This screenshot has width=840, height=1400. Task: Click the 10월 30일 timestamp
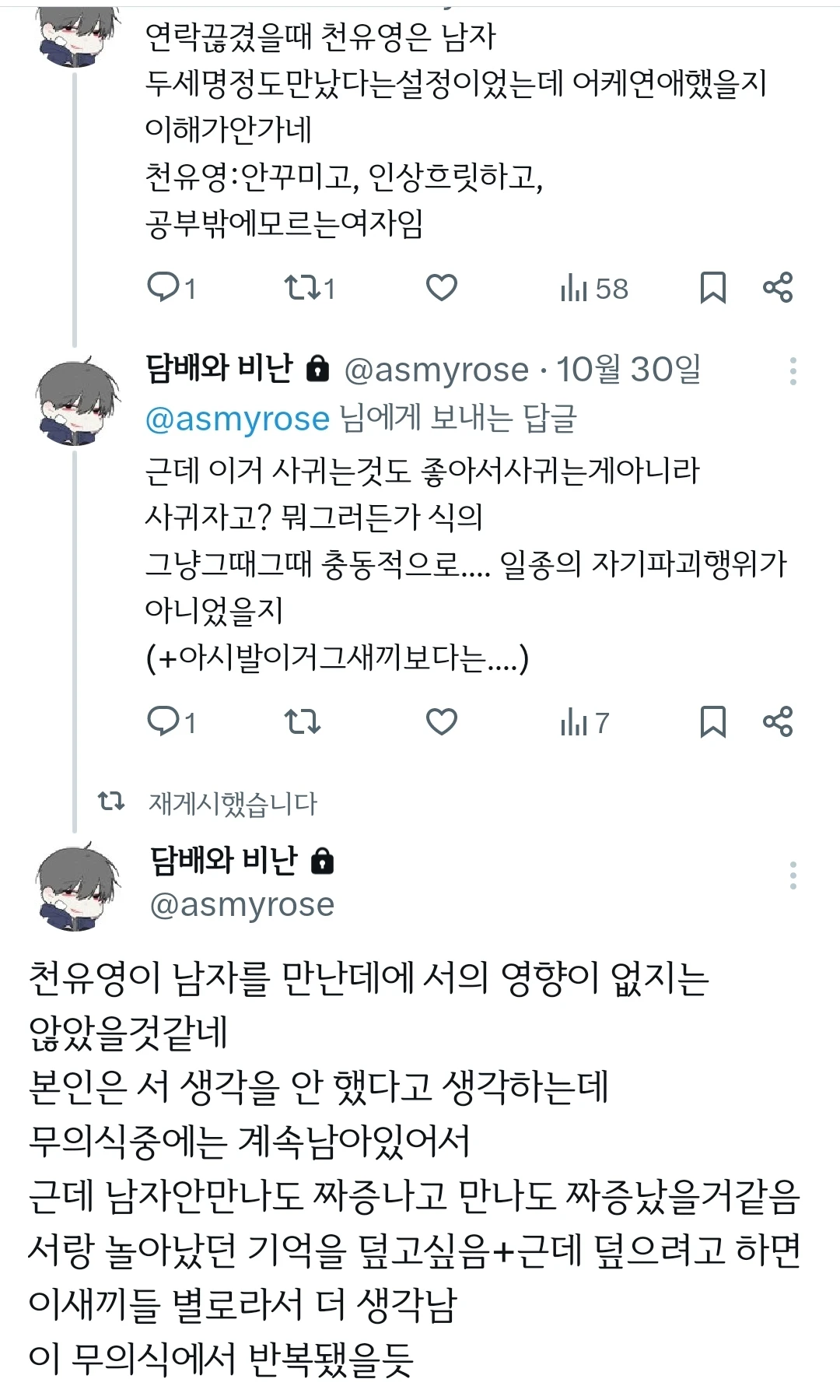pos(628,370)
